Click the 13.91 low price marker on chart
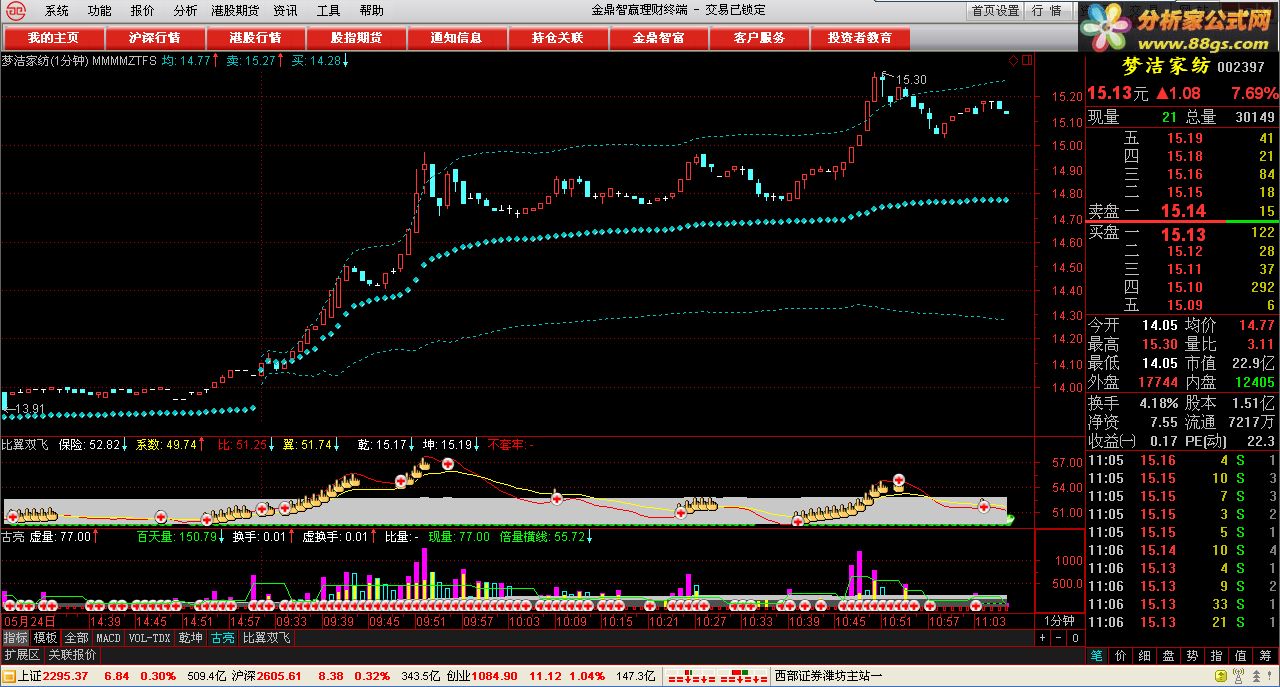The image size is (1280, 687). (29, 408)
